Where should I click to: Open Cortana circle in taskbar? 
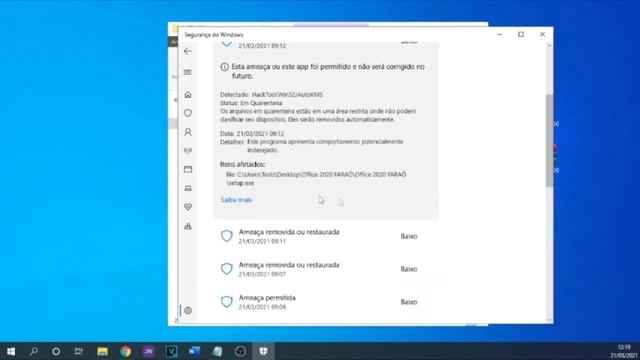tap(56, 351)
